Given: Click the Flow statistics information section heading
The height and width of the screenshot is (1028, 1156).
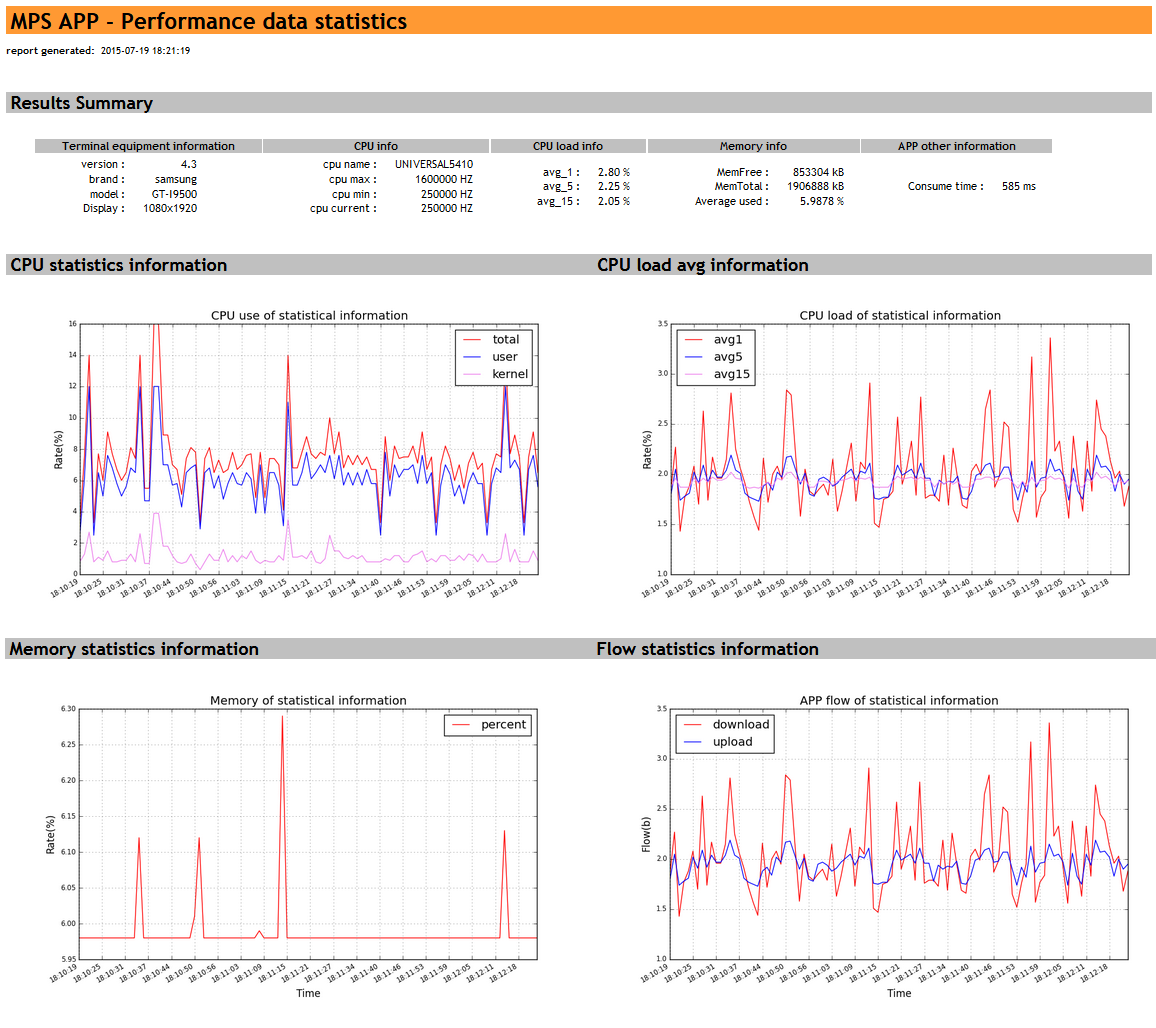Looking at the screenshot, I should (x=707, y=649).
